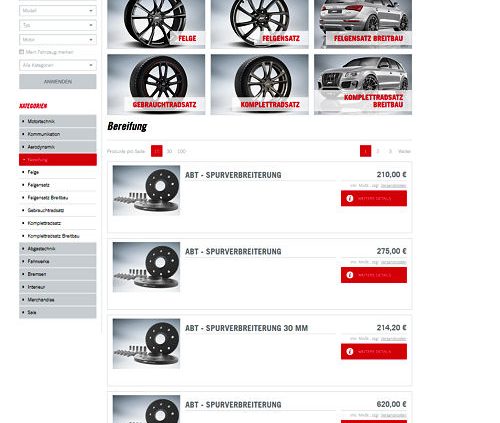Image resolution: width=500 pixels, height=423 pixels.
Task: Click the 620,00 € price text
Action: pyautogui.click(x=392, y=404)
